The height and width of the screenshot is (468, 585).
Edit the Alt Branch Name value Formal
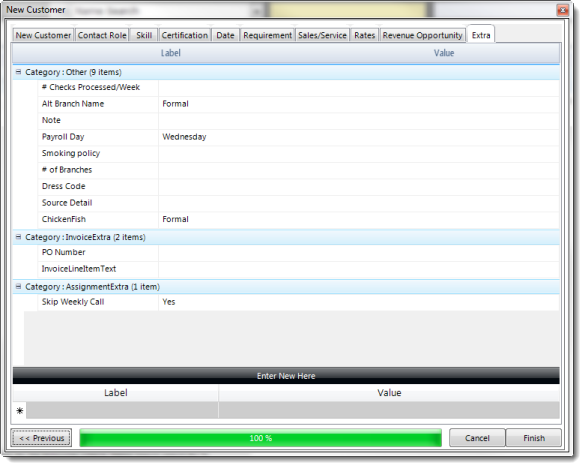(x=359, y=104)
